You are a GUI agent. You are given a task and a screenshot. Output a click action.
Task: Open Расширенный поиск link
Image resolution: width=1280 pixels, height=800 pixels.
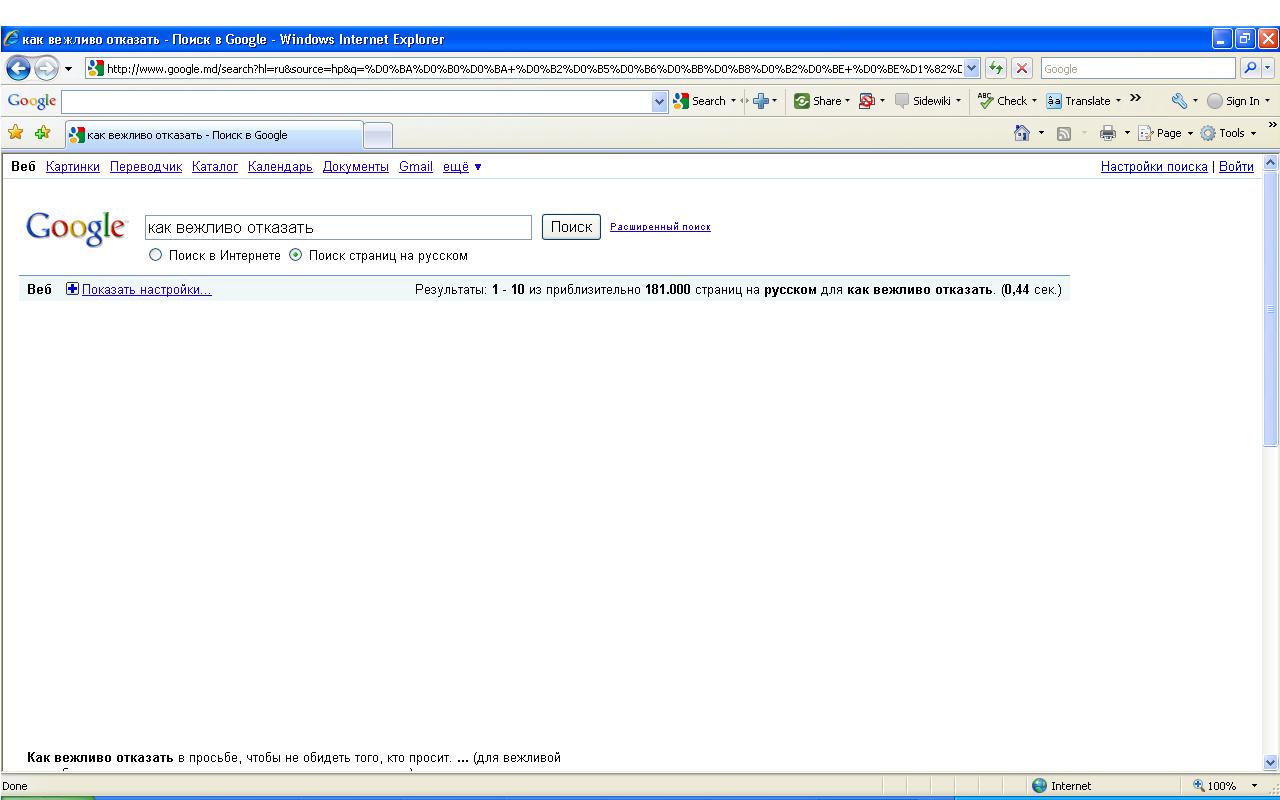pyautogui.click(x=660, y=227)
